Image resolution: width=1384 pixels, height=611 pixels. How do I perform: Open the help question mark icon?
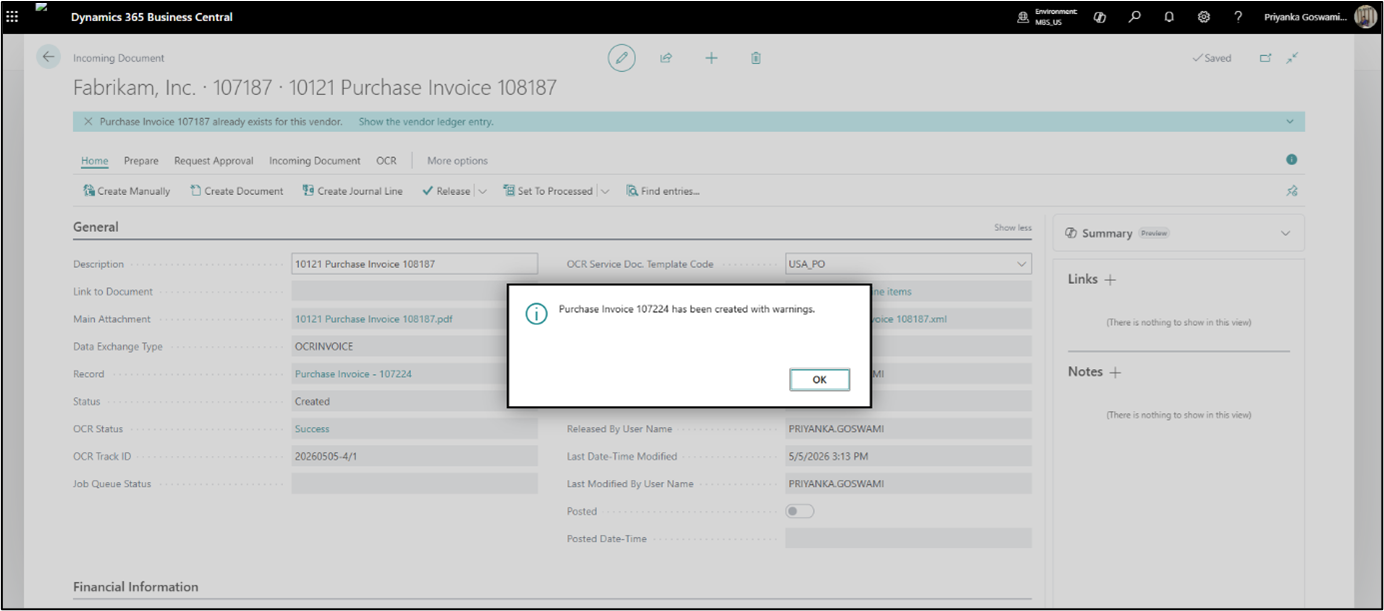tap(1238, 17)
